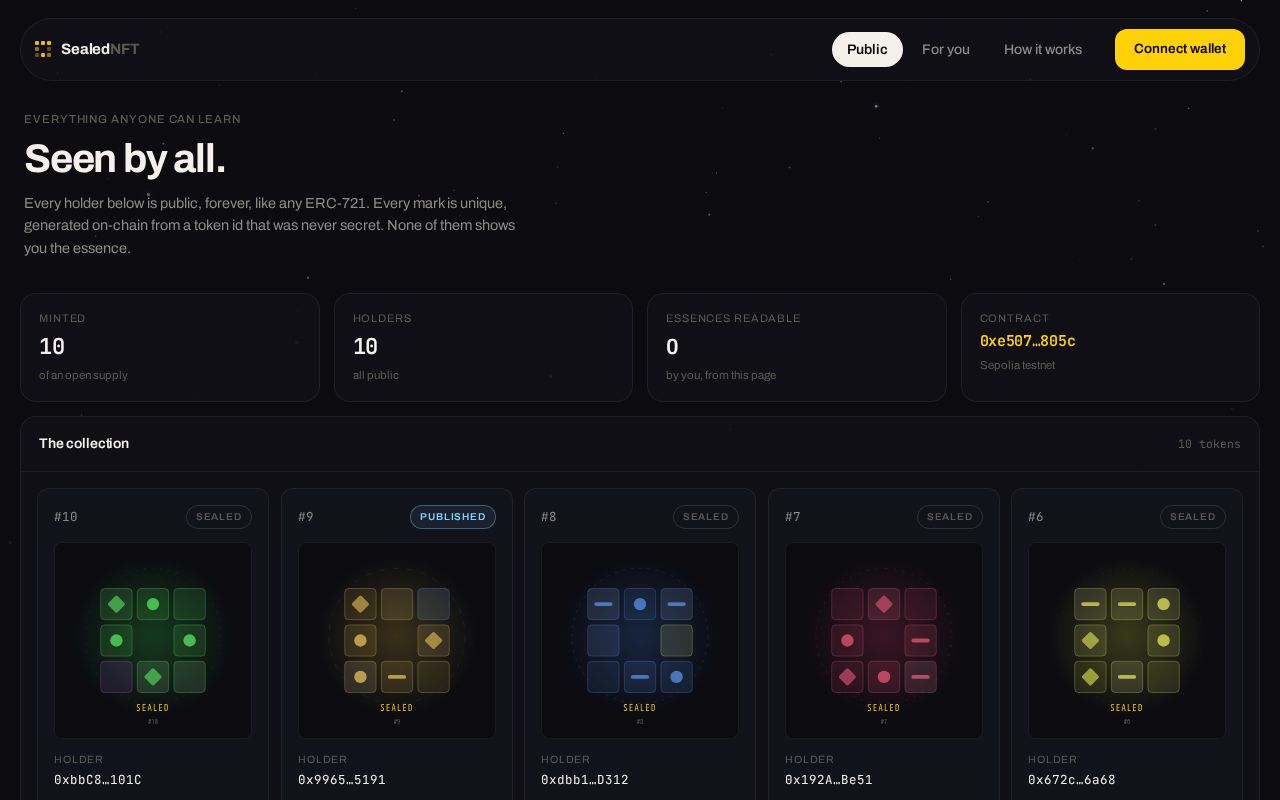Click the SEALED badge on token #6
1280x800 pixels.
(x=1193, y=517)
